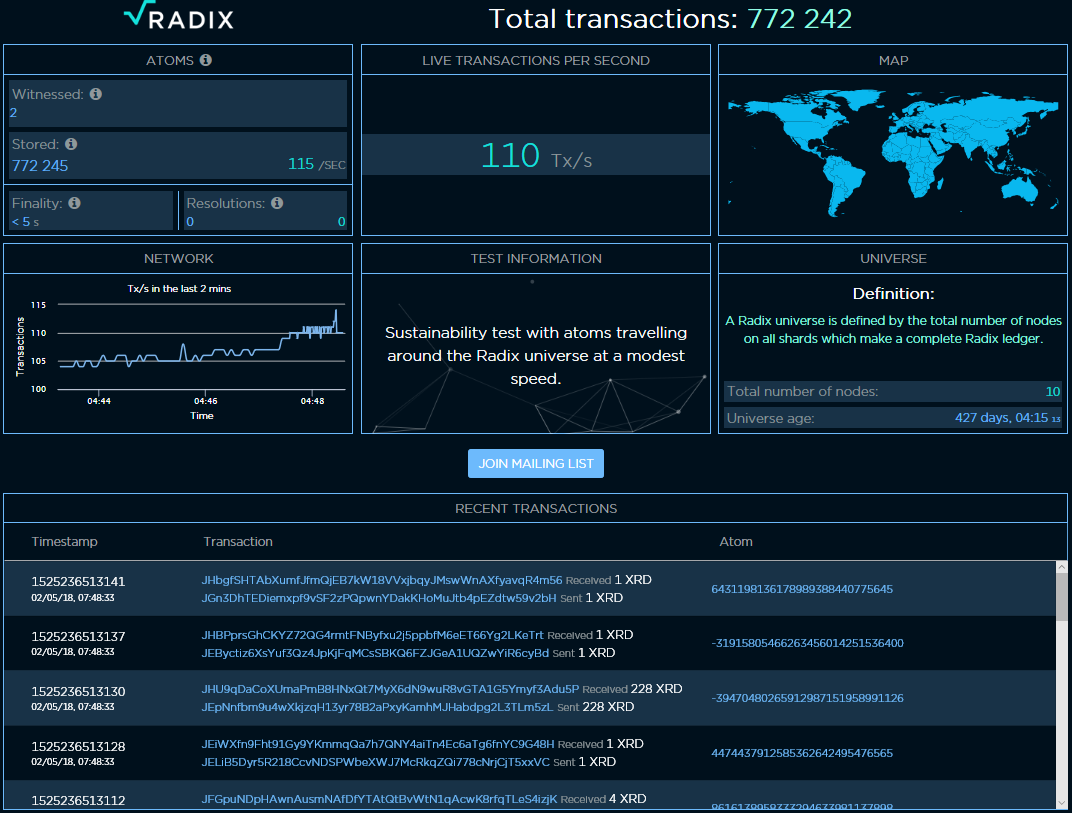Screen dimensions: 1072x813
Task: Click the 'Received 4 XRD' amount
Action: tap(603, 799)
